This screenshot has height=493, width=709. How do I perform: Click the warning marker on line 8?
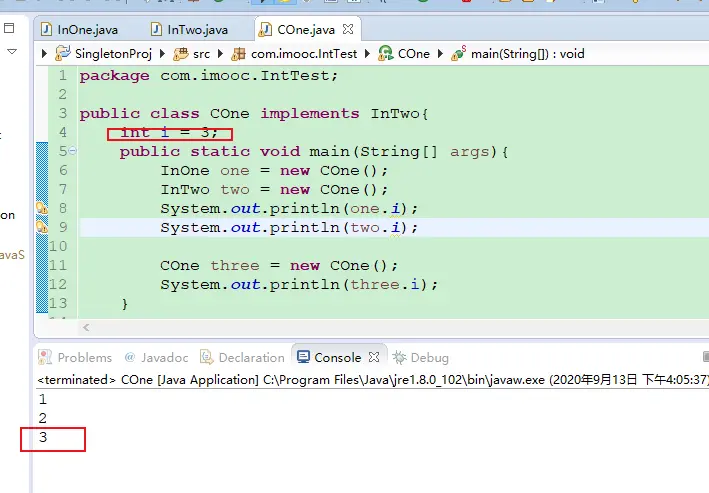pyautogui.click(x=42, y=208)
